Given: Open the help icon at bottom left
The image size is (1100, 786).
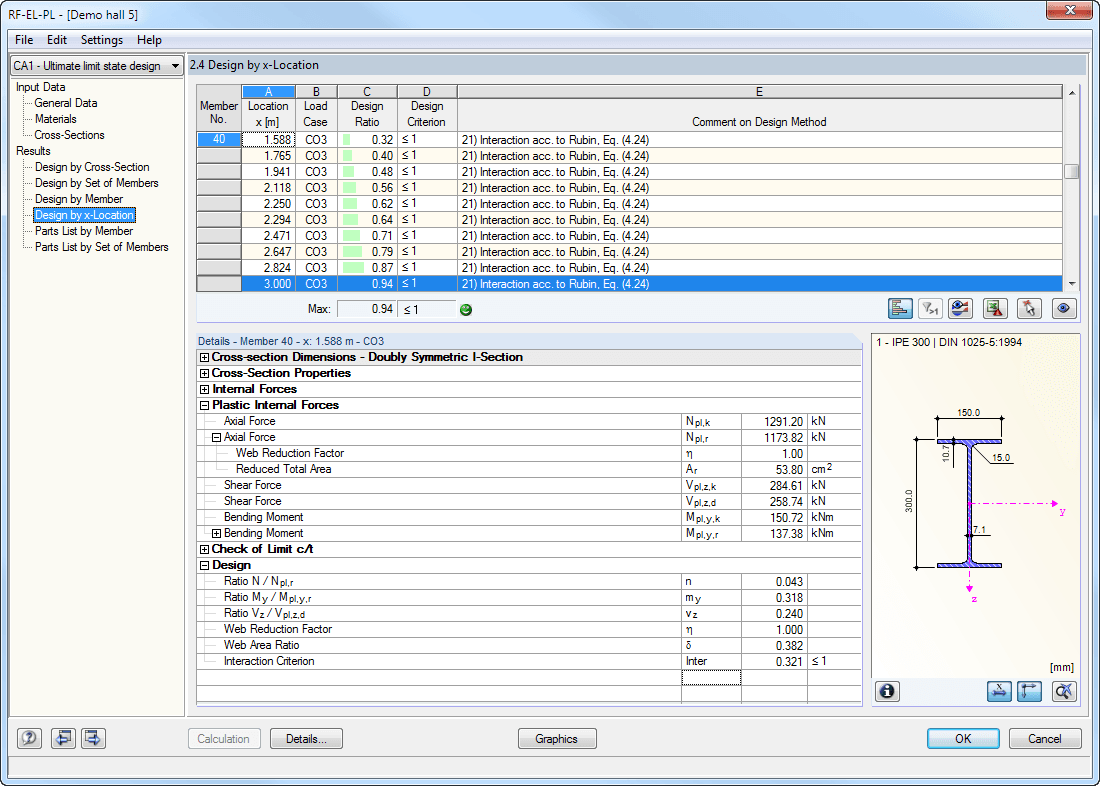Looking at the screenshot, I should coord(29,738).
